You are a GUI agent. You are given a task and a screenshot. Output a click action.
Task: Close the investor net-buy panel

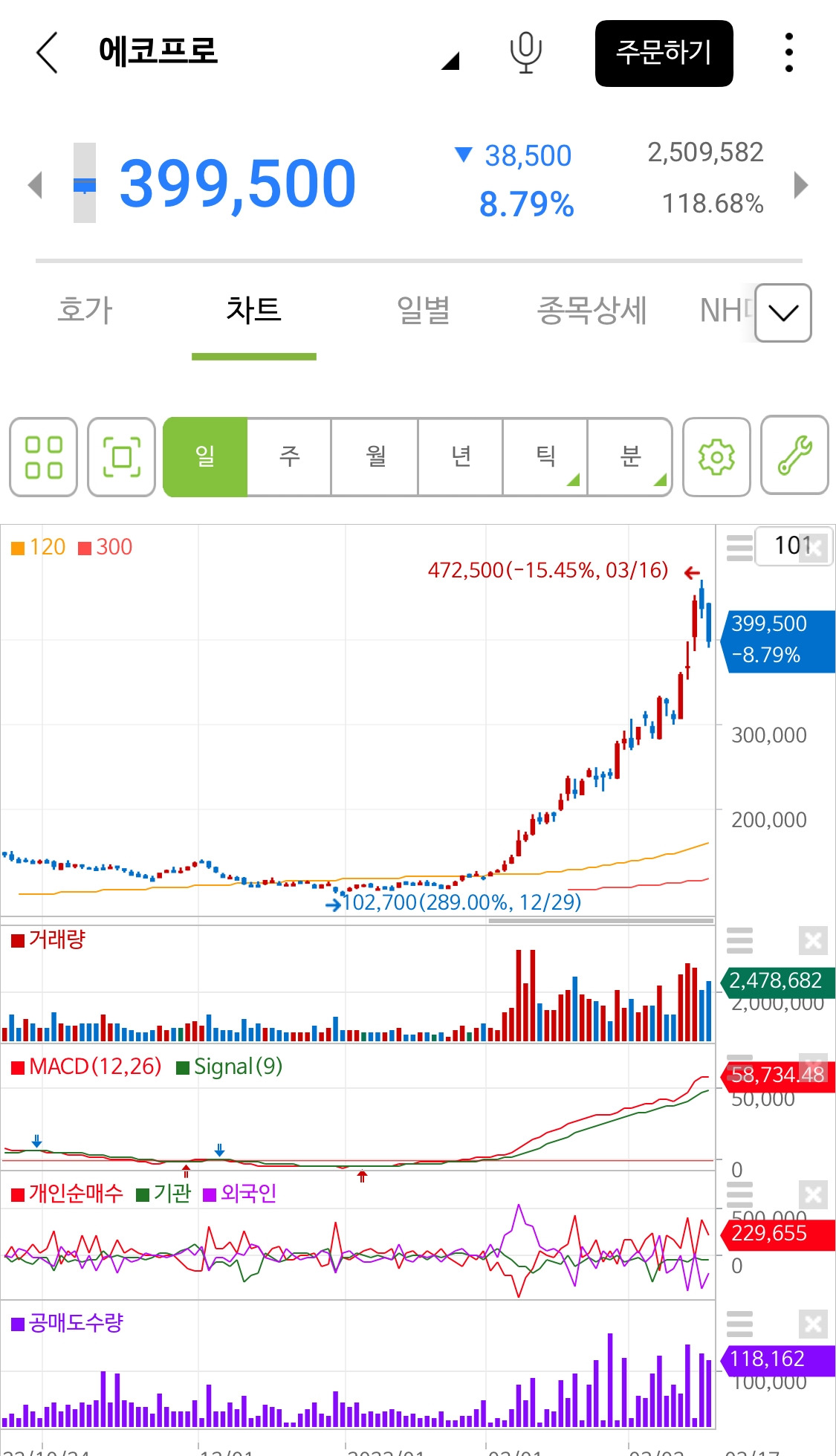(813, 1195)
